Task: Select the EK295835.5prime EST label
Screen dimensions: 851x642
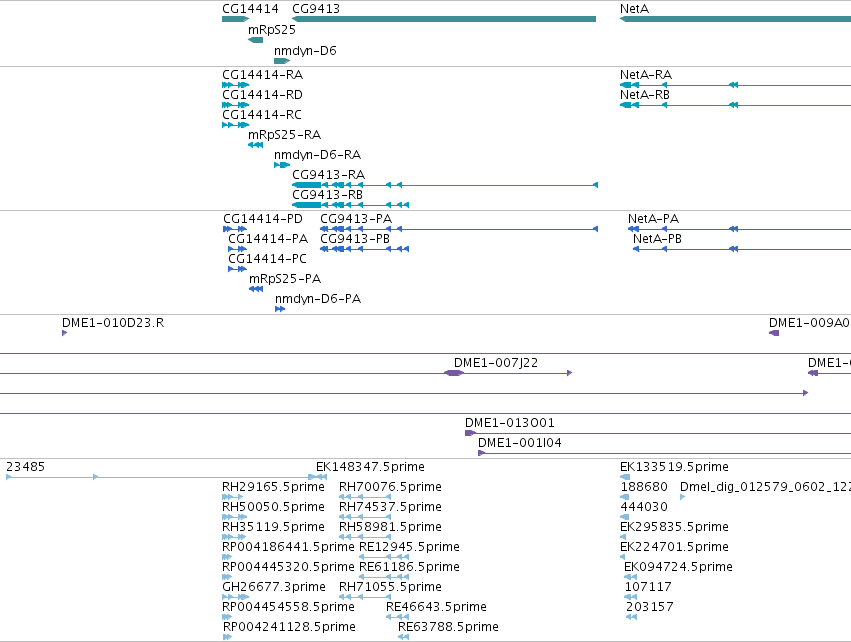Action: [x=675, y=527]
